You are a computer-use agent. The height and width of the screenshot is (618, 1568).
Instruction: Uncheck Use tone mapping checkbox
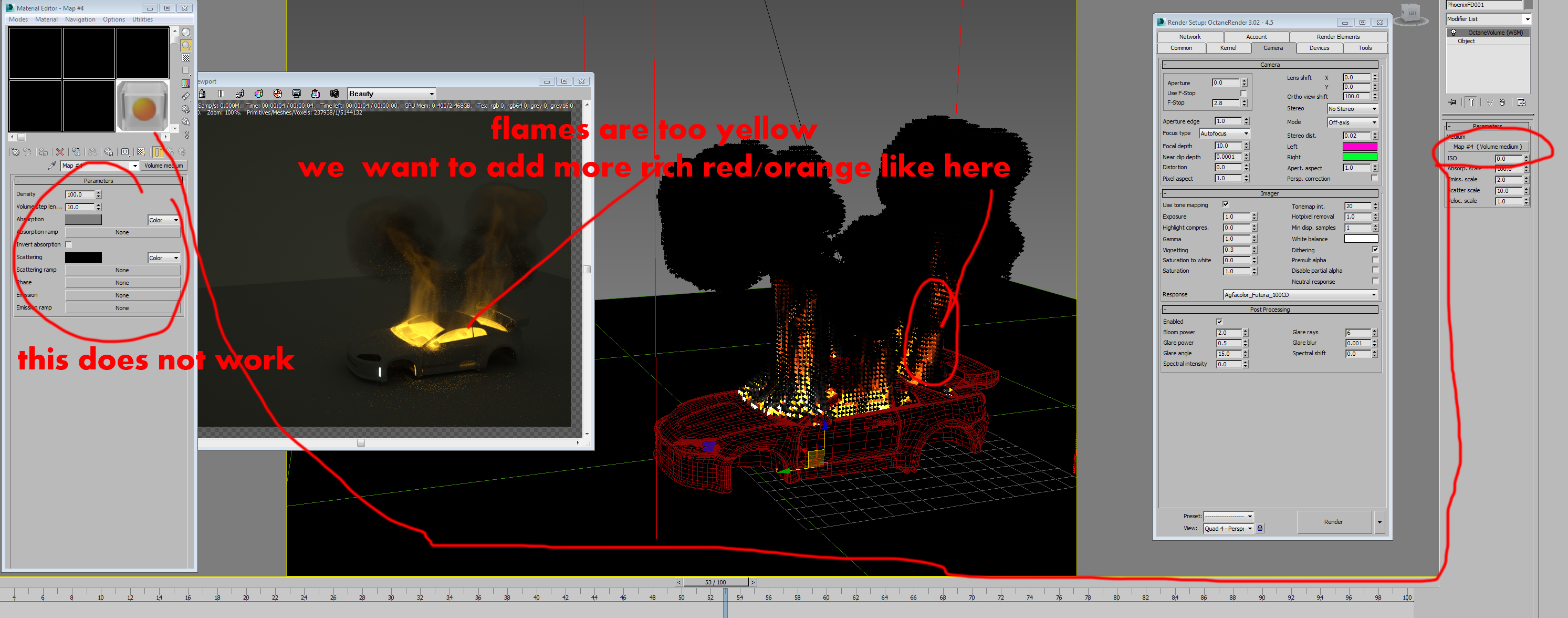1225,204
